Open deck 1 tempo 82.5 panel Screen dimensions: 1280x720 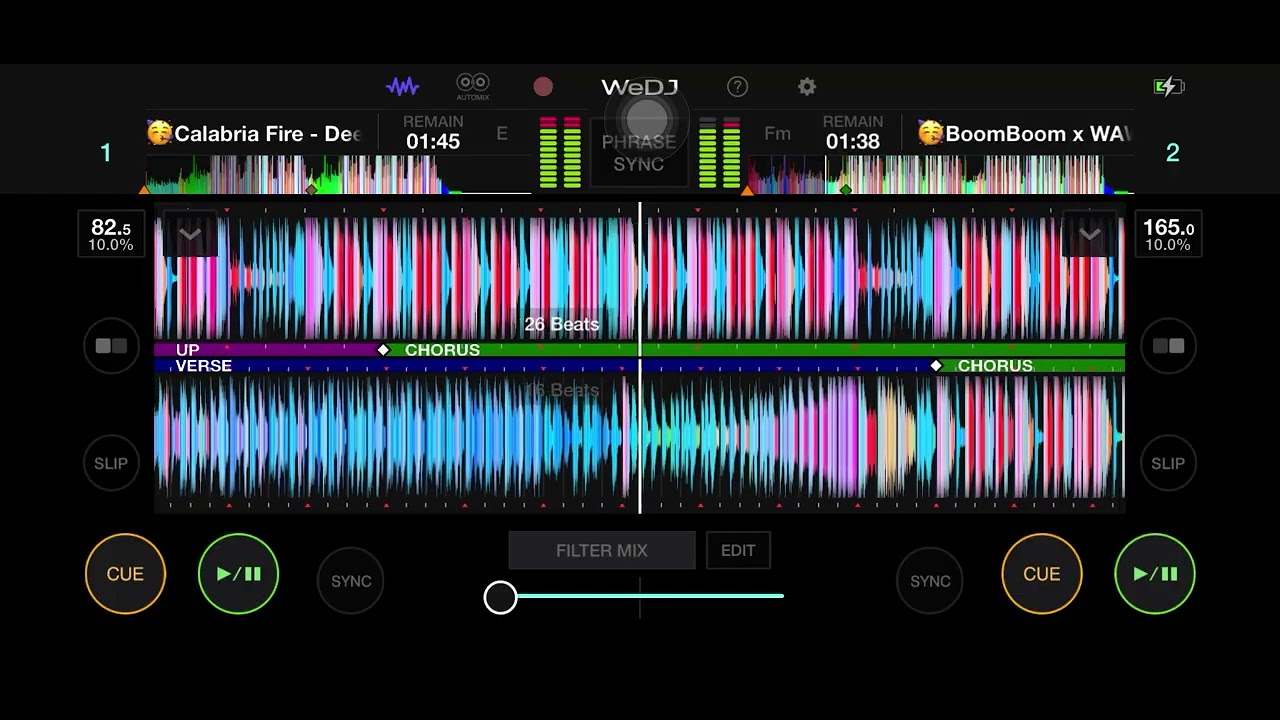[111, 234]
